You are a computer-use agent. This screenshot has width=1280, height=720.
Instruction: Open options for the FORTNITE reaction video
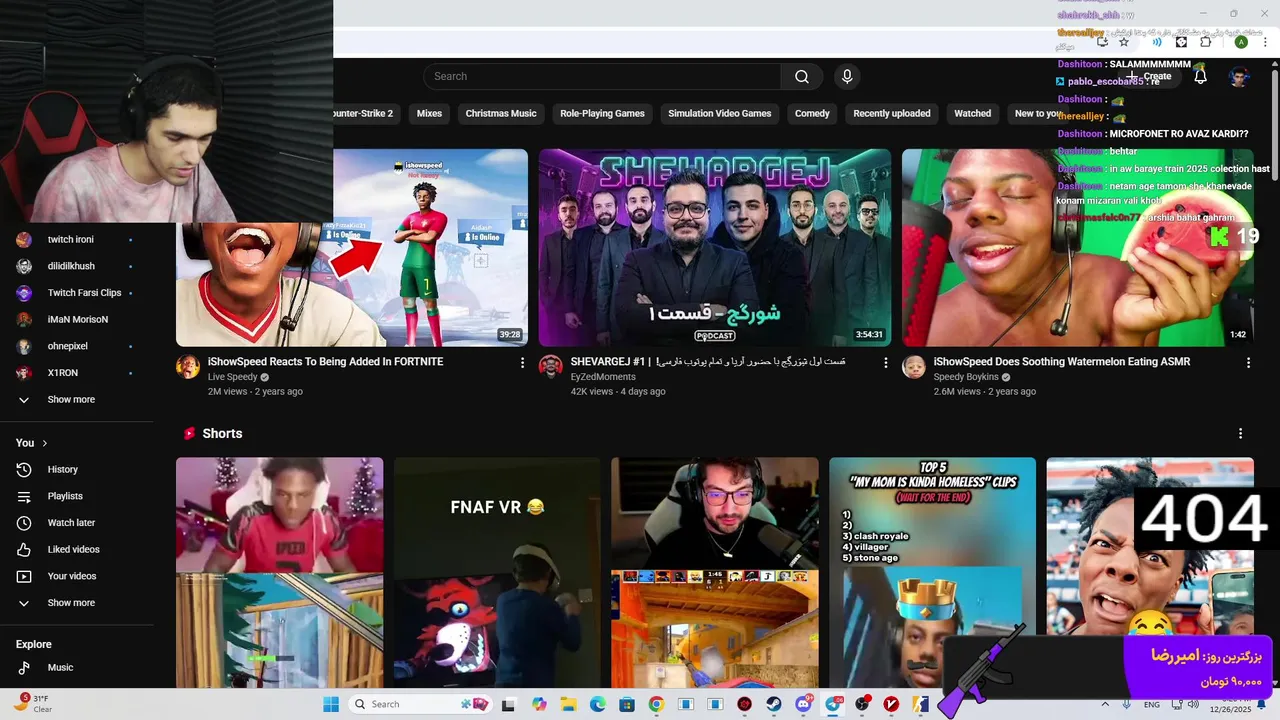pyautogui.click(x=522, y=363)
